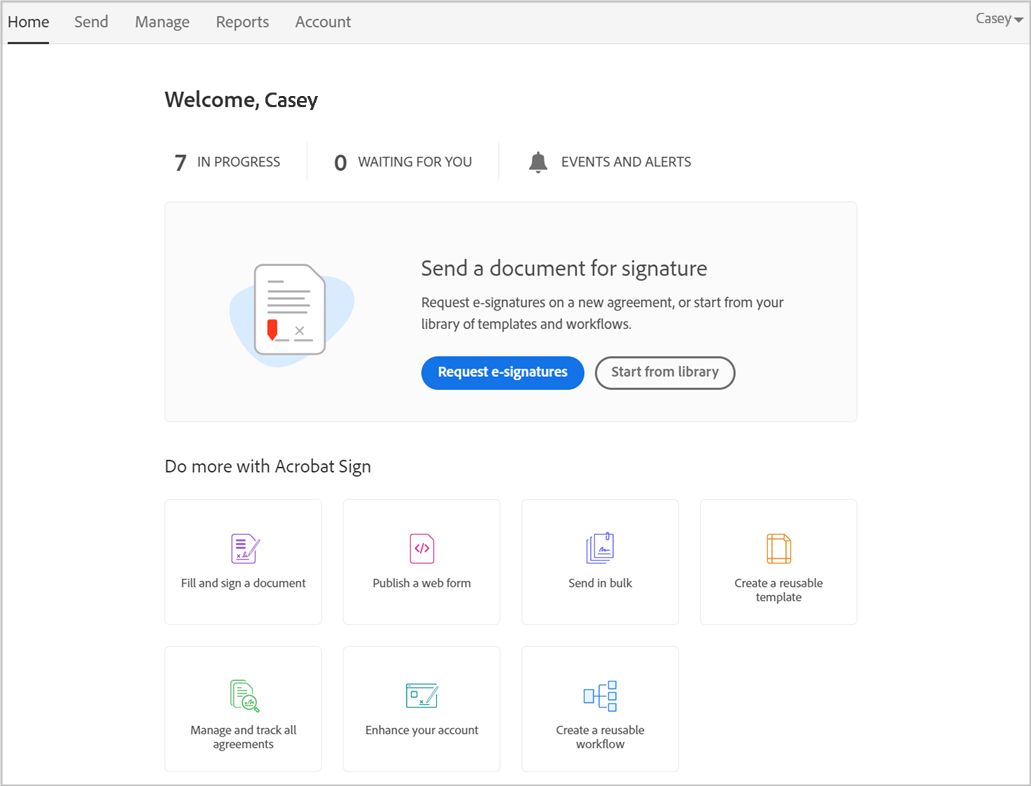View the 7 In Progress agreements

[228, 162]
